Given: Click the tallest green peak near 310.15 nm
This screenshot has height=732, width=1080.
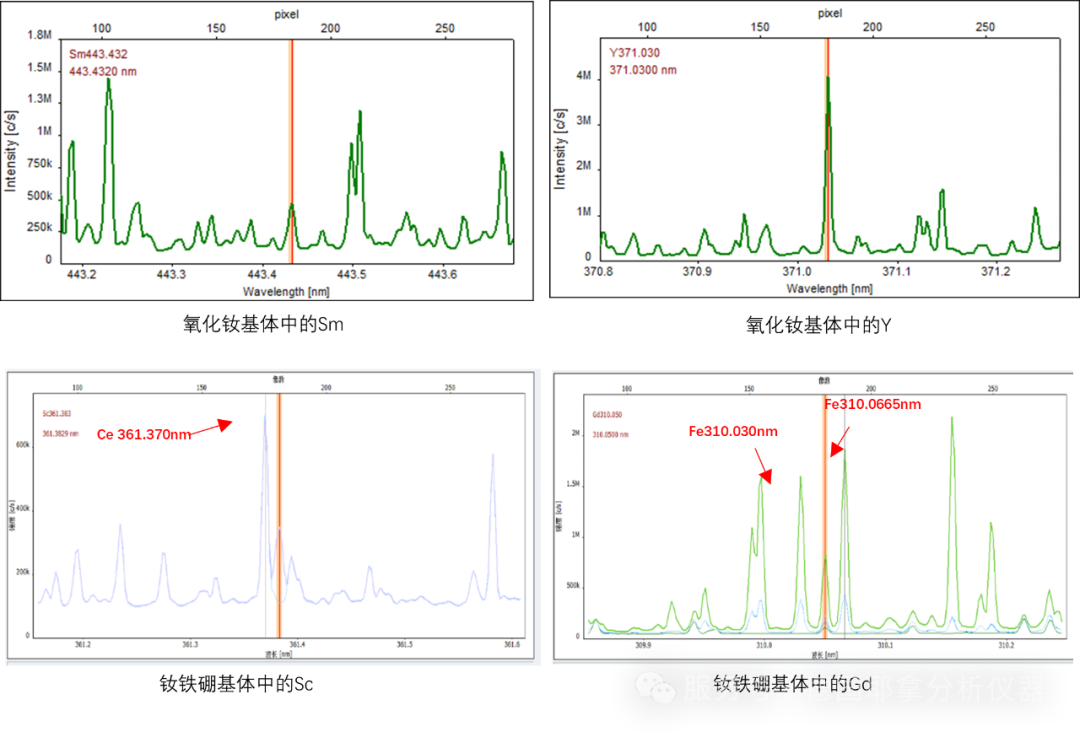Looking at the screenshot, I should (x=952, y=420).
